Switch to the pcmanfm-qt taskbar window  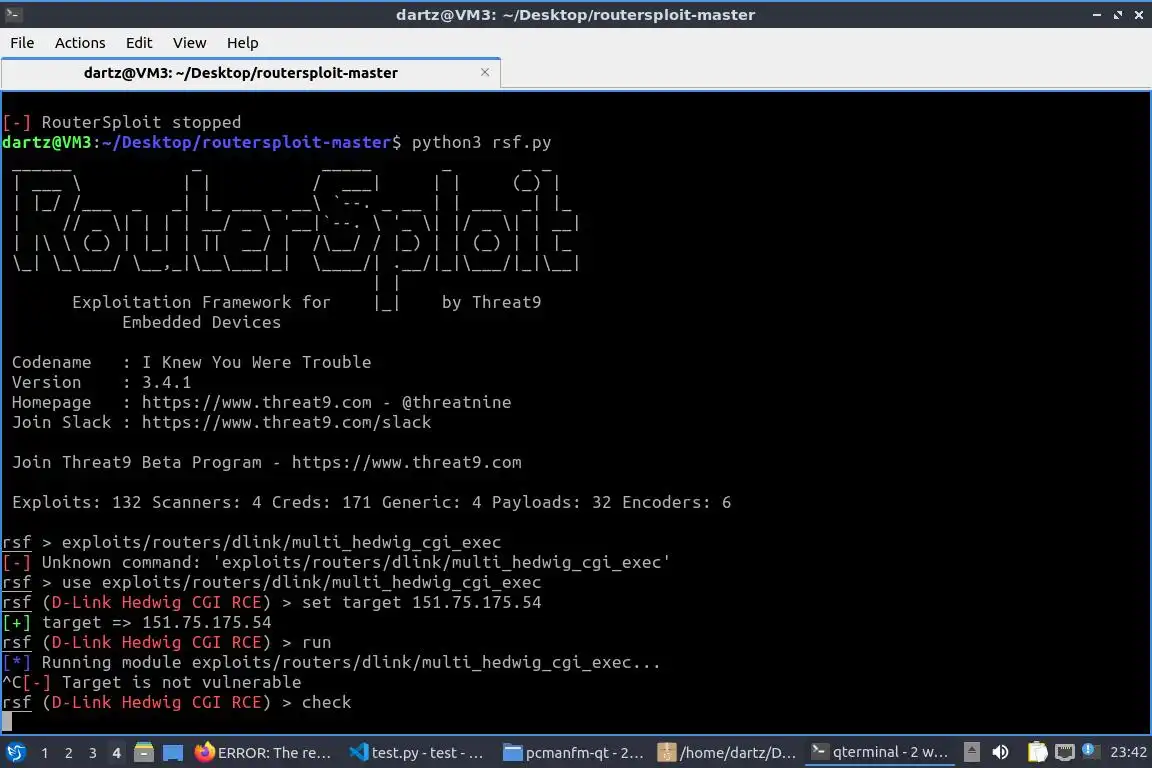(x=573, y=752)
